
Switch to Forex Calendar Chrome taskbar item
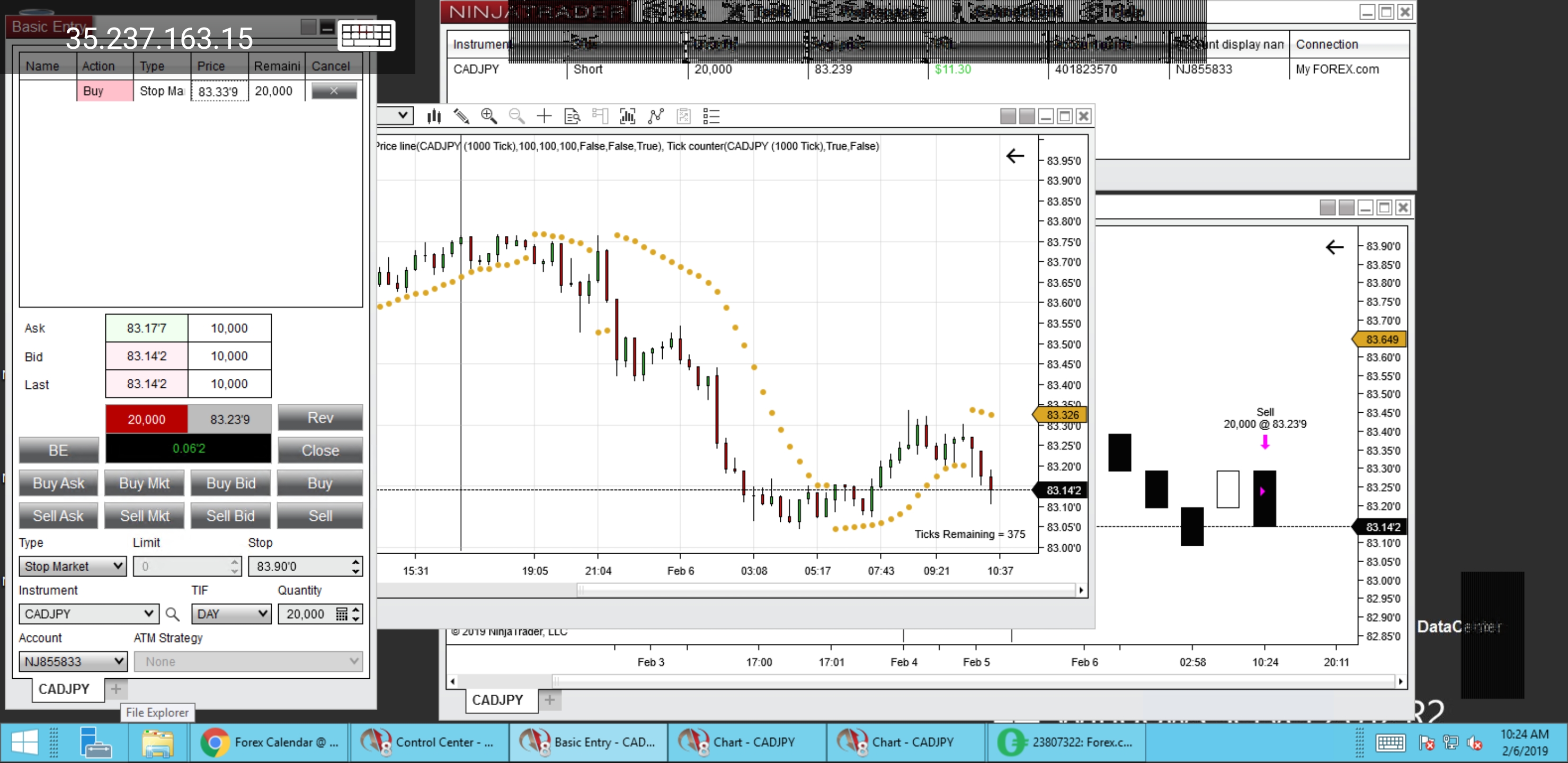coord(270,742)
